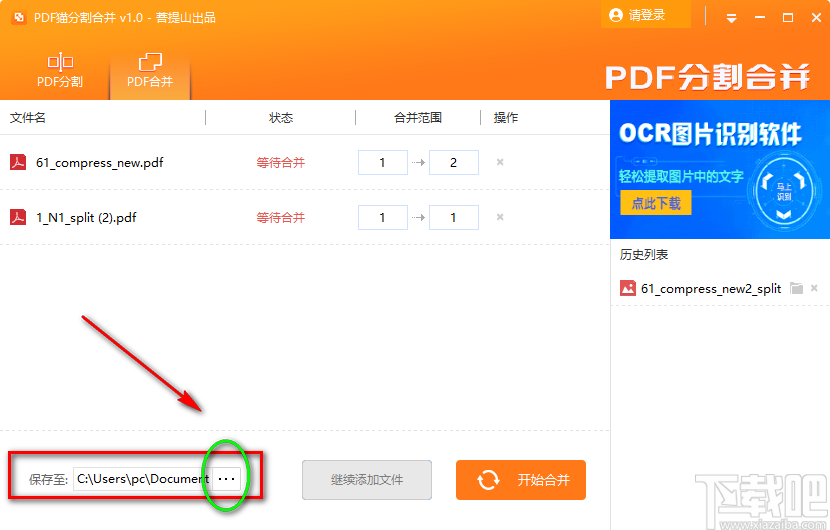Click start page field of 1_N1_split (2).pdf
830x530 pixels.
tap(383, 217)
